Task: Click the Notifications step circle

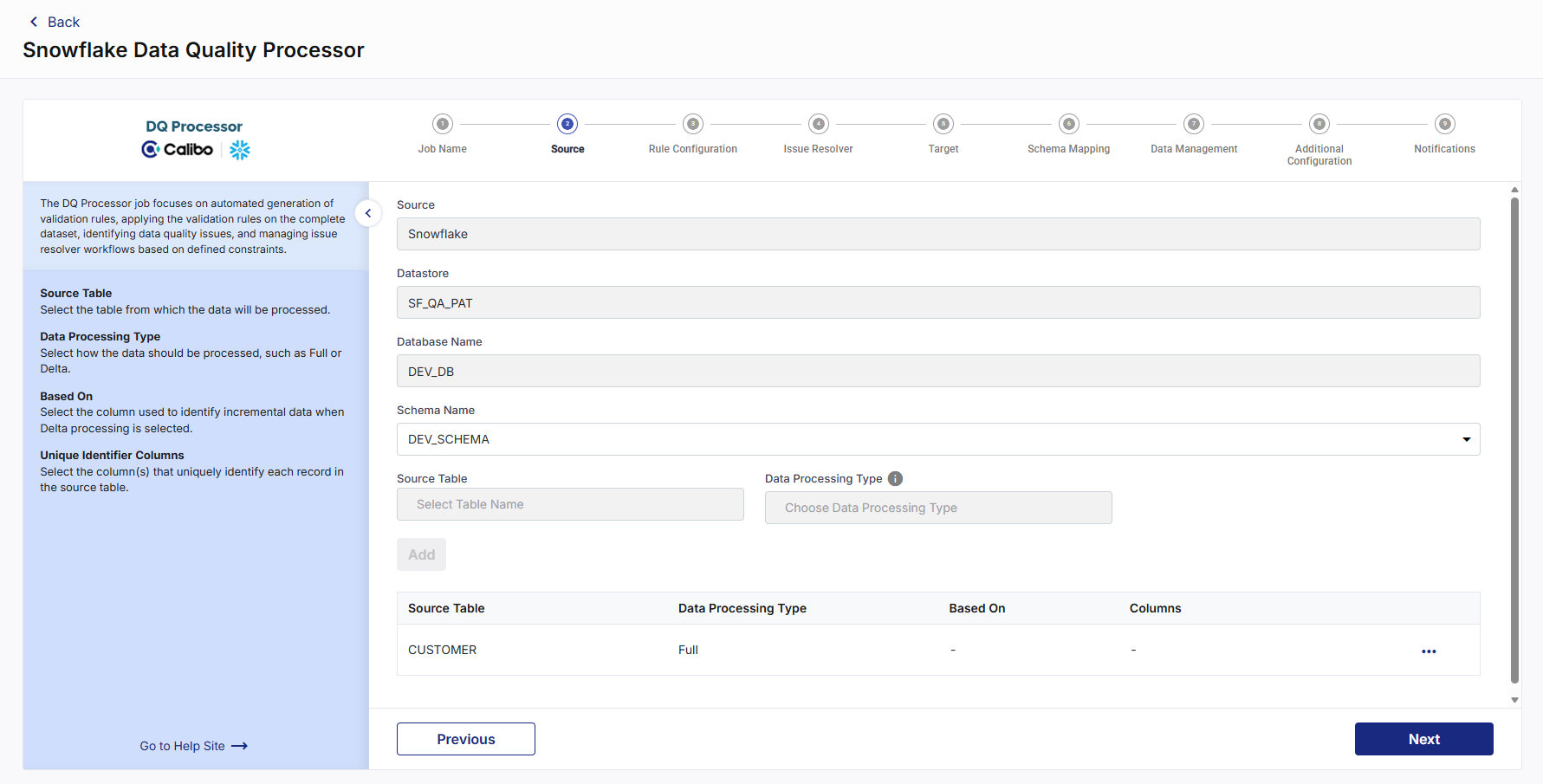Action: pyautogui.click(x=1445, y=124)
